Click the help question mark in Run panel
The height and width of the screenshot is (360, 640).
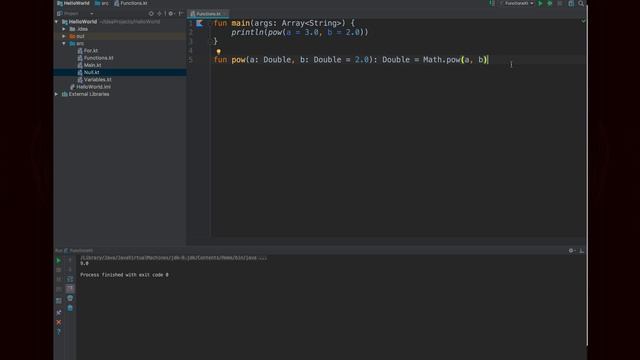click(x=59, y=332)
